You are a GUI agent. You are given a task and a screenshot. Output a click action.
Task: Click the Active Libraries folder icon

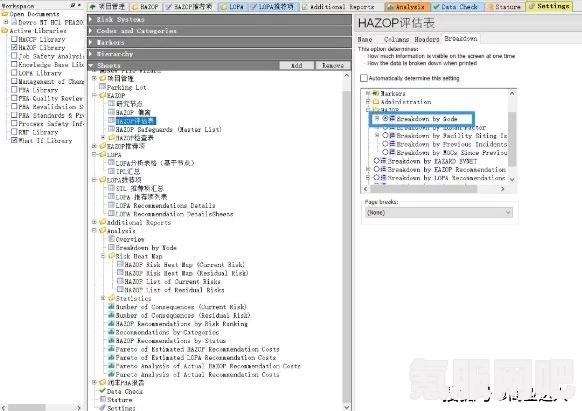(5, 31)
